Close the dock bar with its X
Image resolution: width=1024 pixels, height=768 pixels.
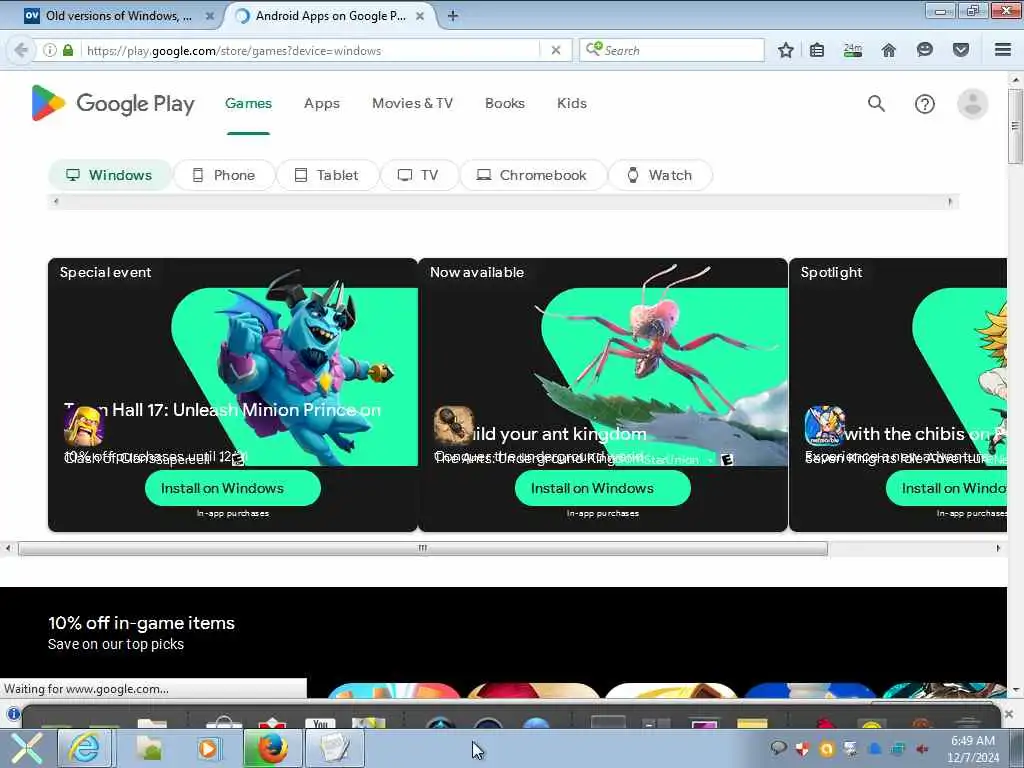tap(1009, 714)
